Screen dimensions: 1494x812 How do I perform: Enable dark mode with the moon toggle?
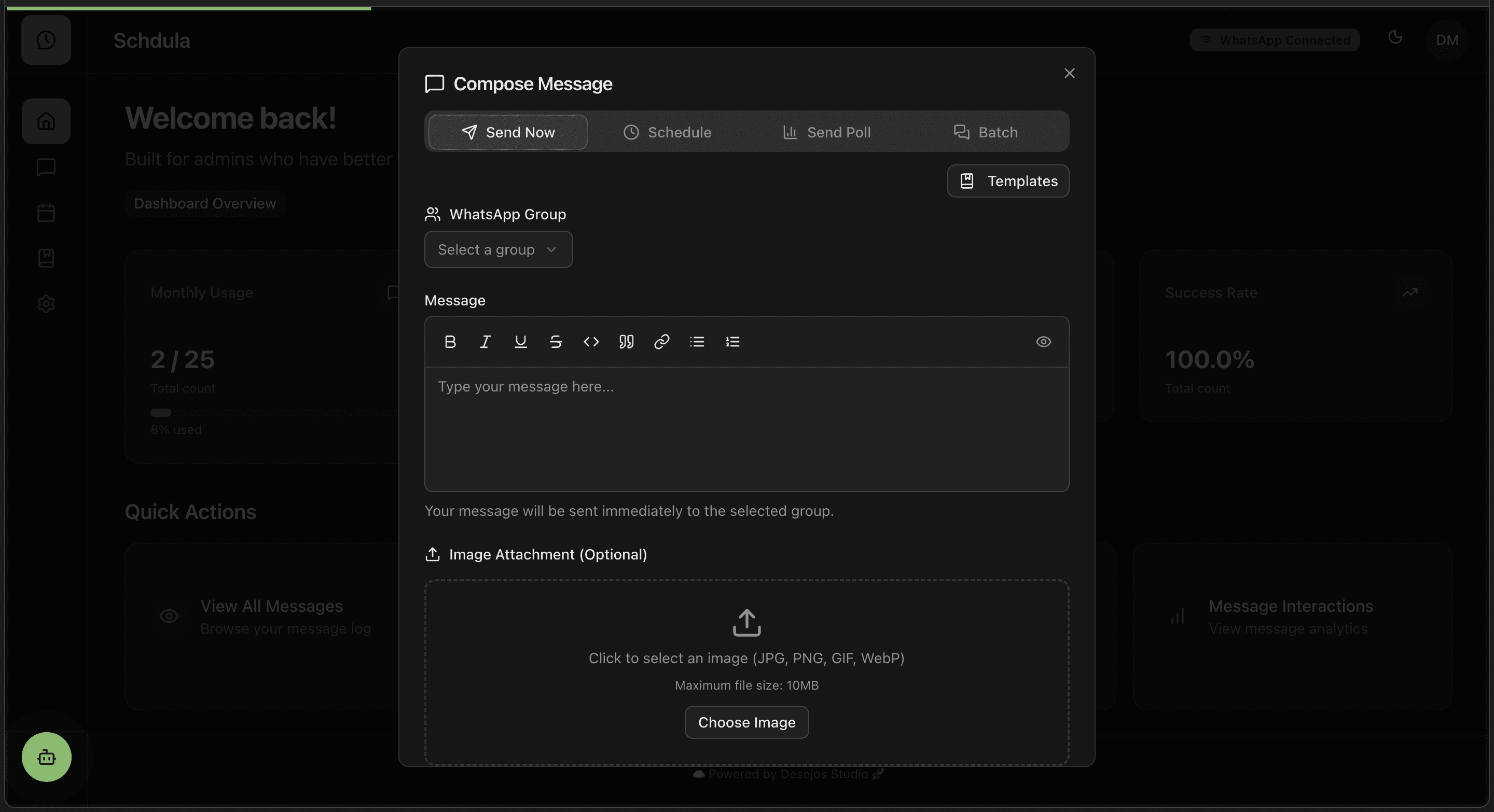pyautogui.click(x=1395, y=38)
